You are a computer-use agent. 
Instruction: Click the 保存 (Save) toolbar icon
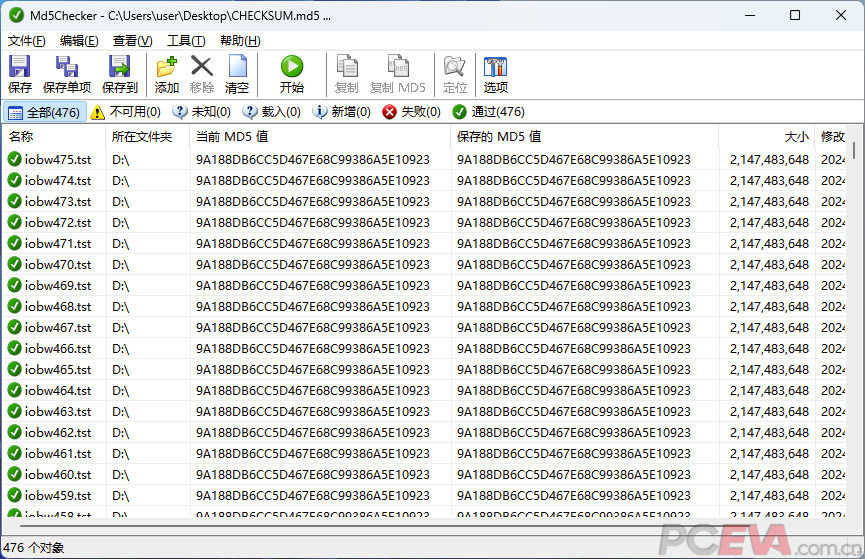pos(20,75)
